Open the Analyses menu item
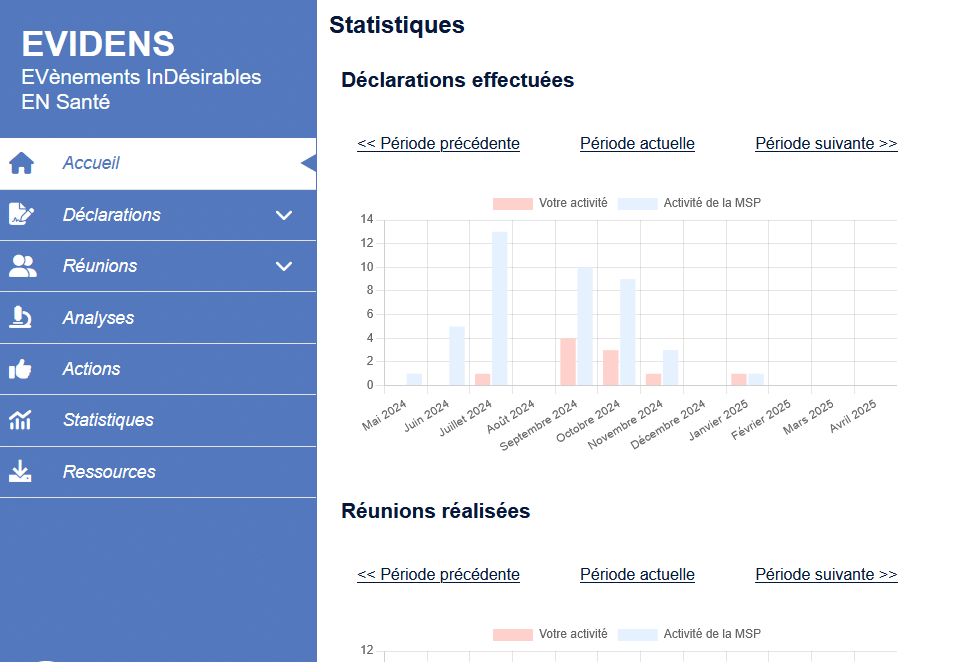 (x=98, y=318)
